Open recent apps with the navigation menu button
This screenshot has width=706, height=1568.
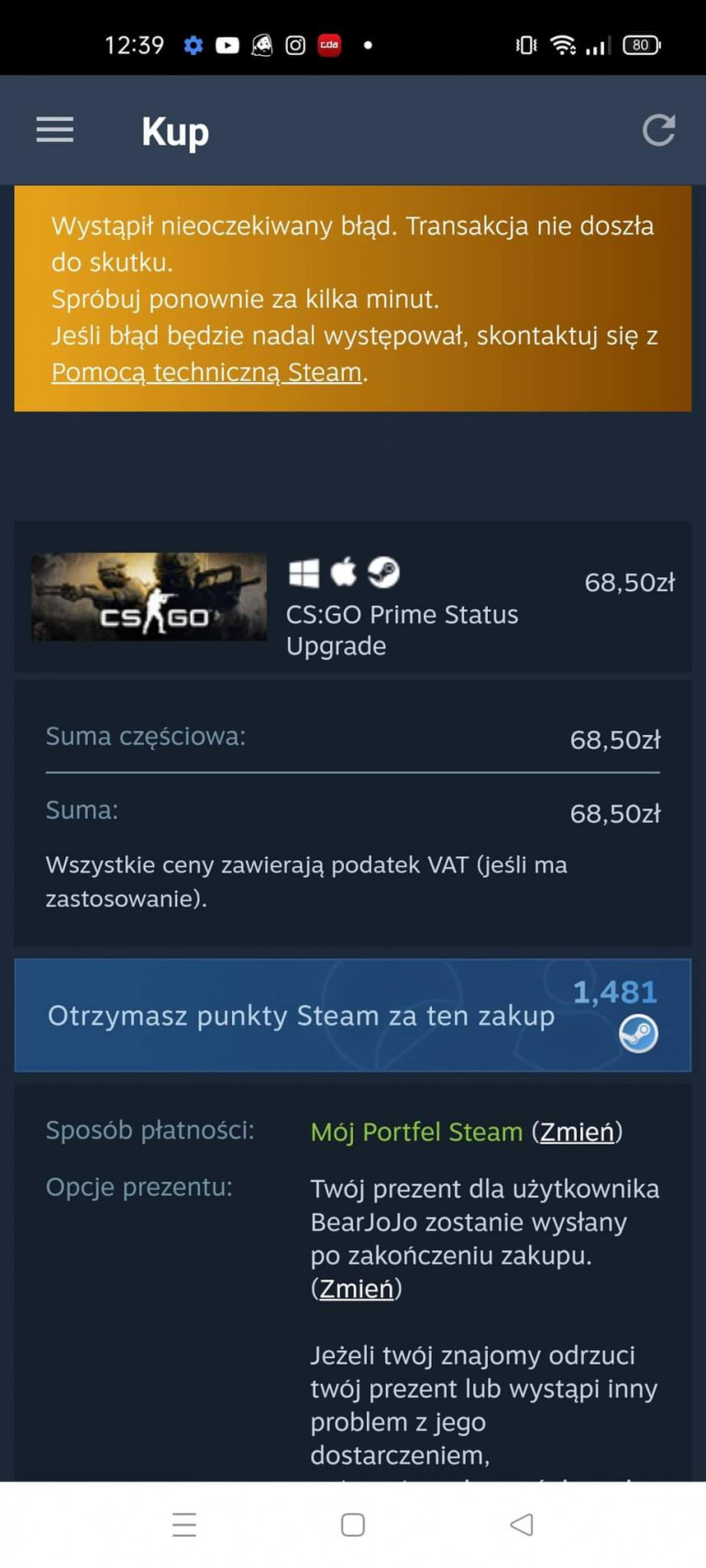[184, 1524]
